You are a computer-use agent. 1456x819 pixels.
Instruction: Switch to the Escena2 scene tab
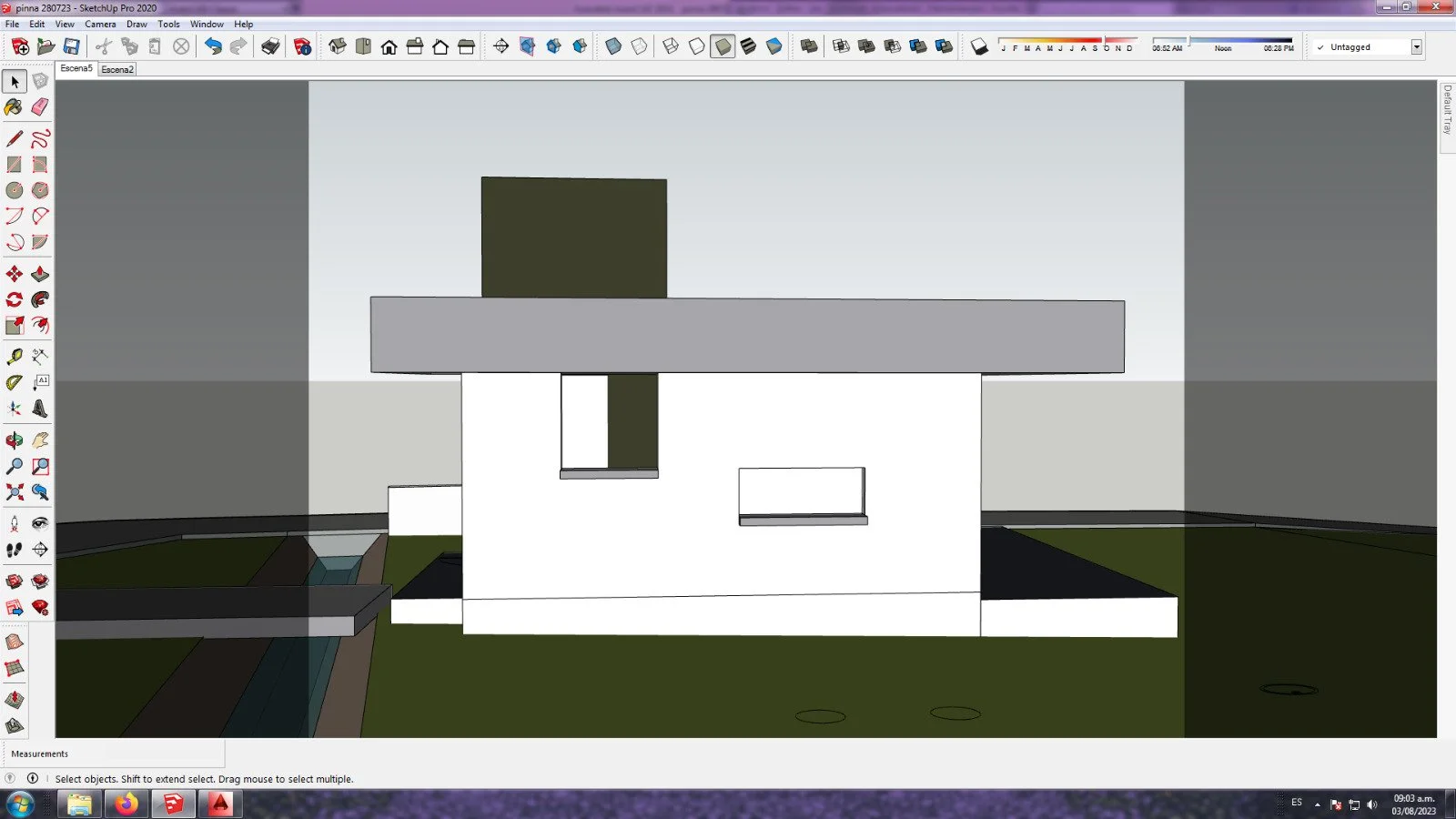pyautogui.click(x=117, y=69)
